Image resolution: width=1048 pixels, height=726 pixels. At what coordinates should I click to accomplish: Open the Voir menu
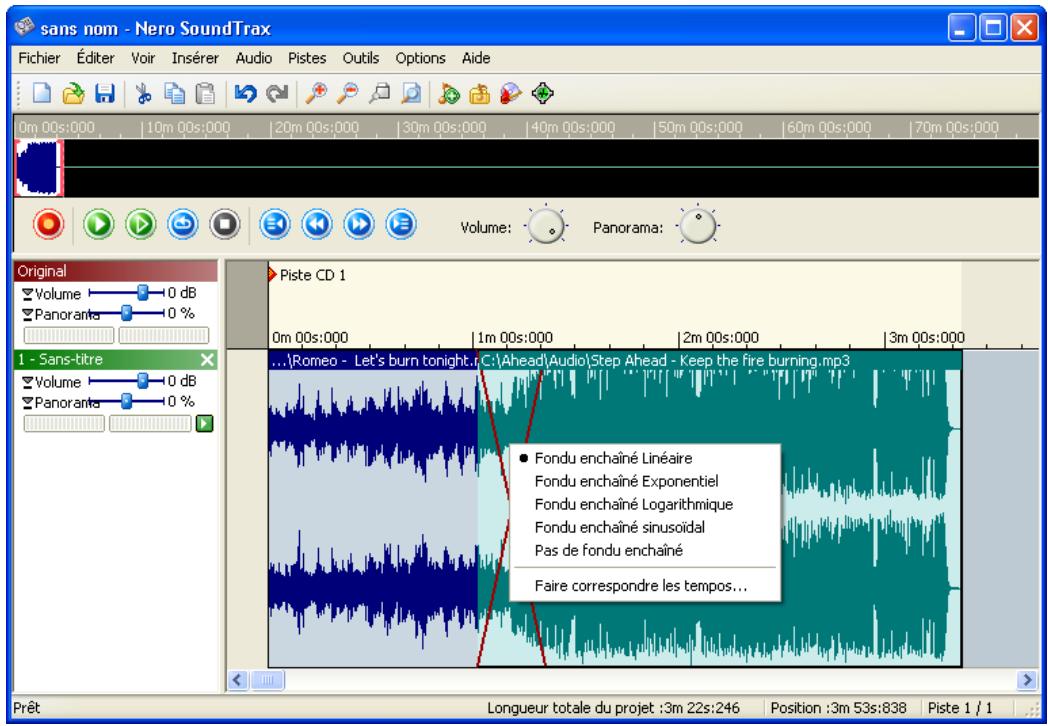point(143,58)
